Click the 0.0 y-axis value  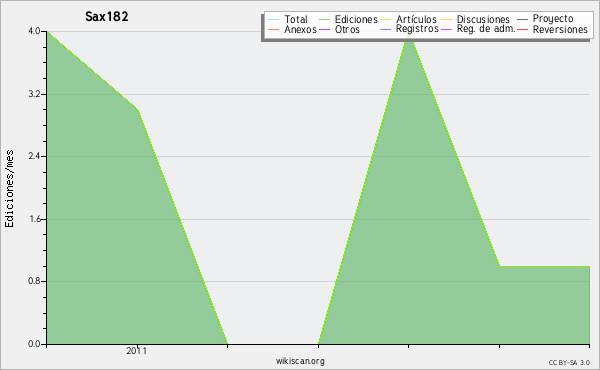click(34, 344)
